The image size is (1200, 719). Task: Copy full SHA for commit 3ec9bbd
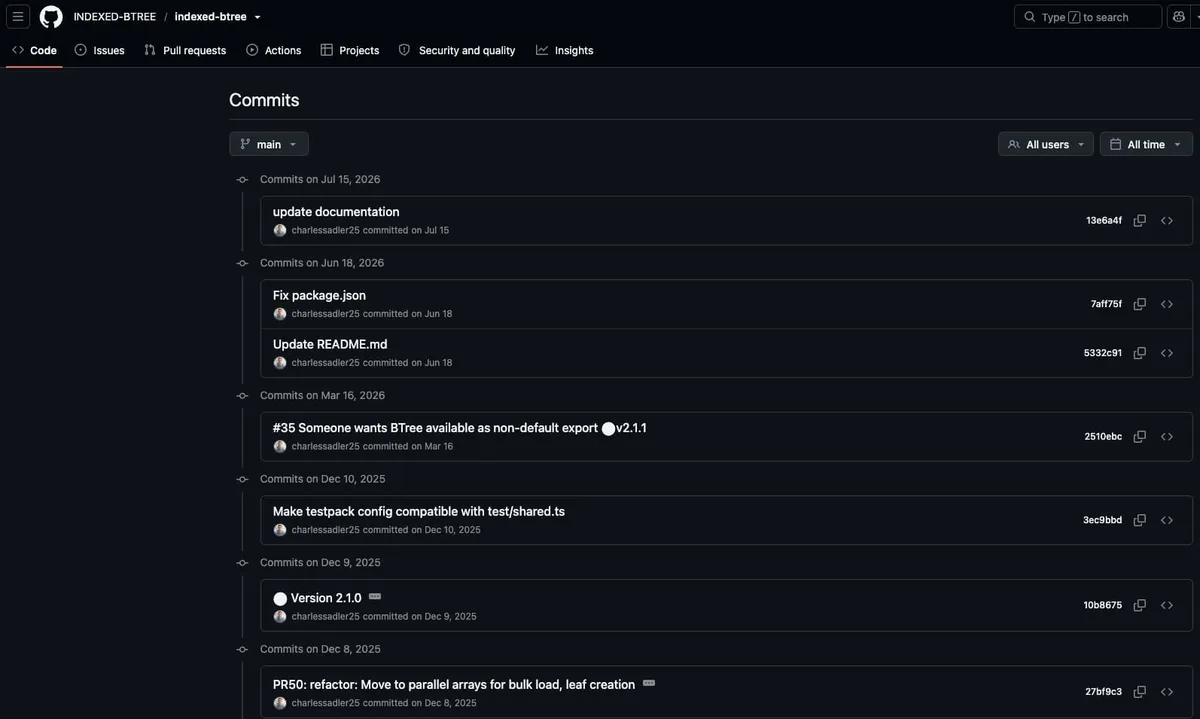click(1140, 520)
